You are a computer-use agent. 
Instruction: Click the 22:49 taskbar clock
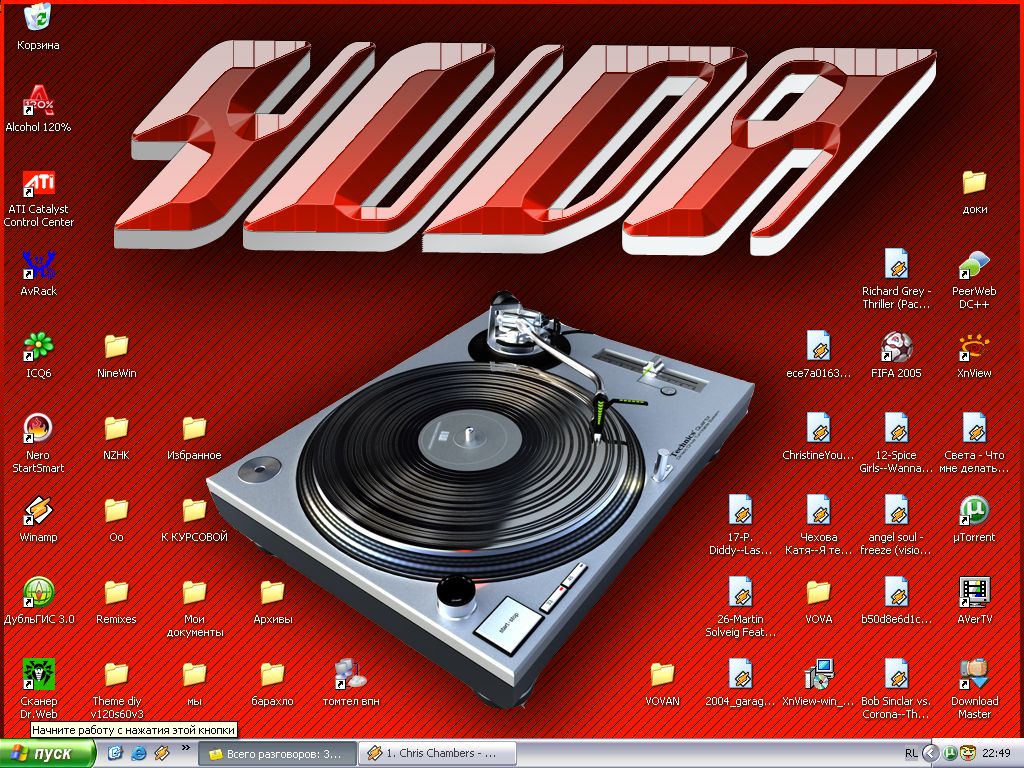click(997, 754)
